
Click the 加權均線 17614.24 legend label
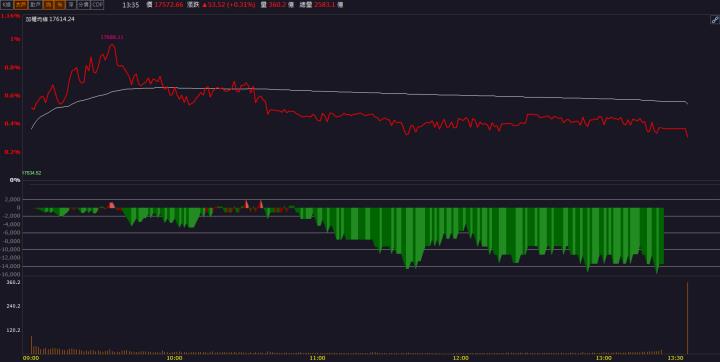click(50, 19)
